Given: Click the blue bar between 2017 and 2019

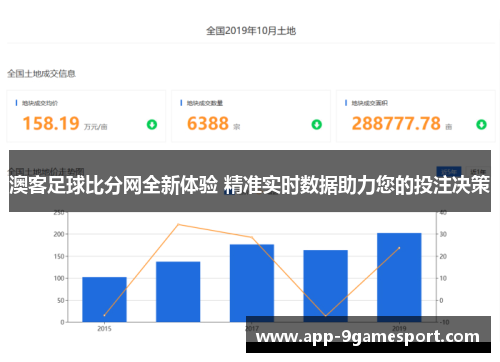Looking at the screenshot, I should point(325,286).
